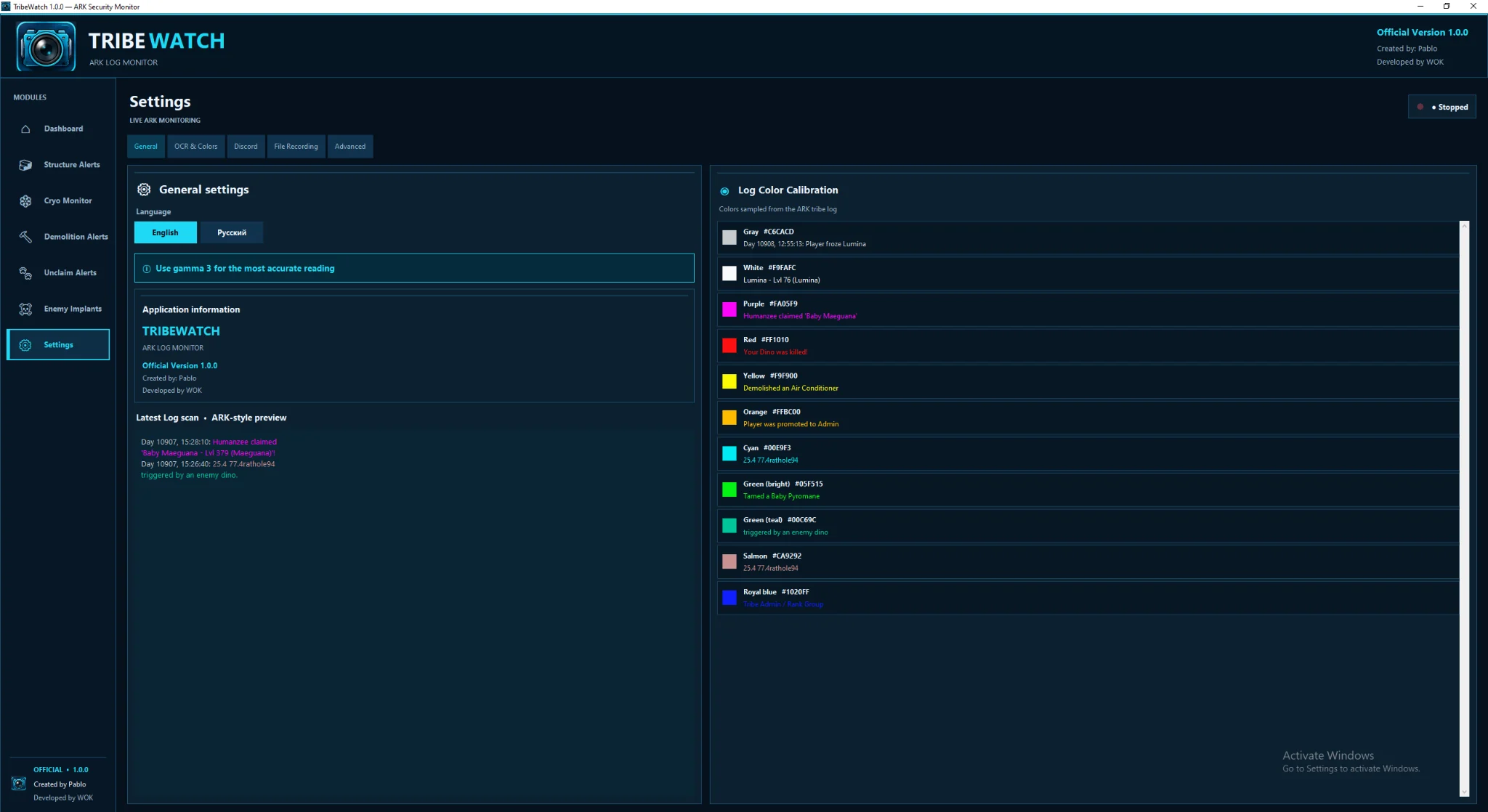This screenshot has height=812, width=1488.
Task: Click the 'Tribe Admin / Rank Group' sample text
Action: 783,604
